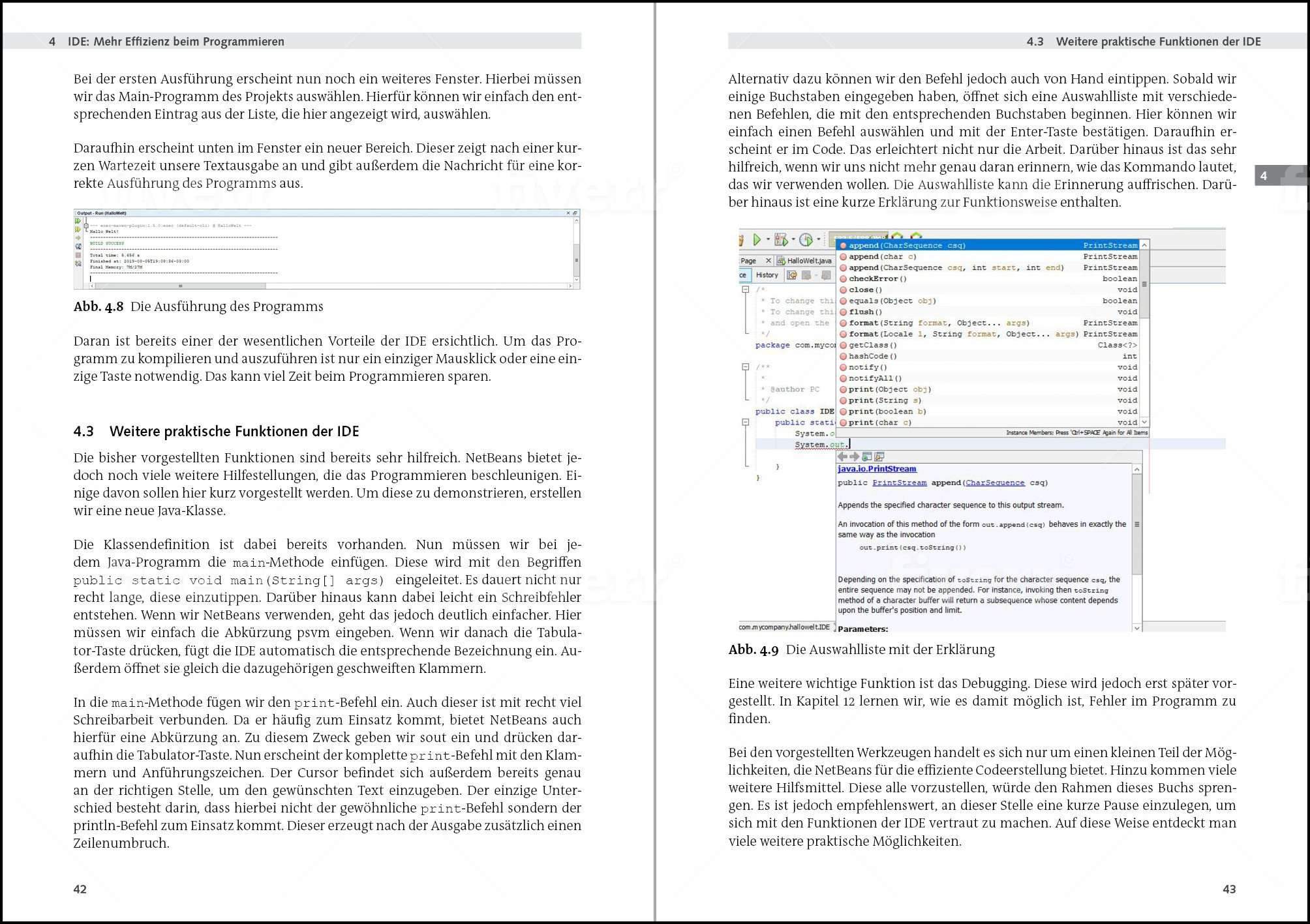Collapse the exec-maven-plugin node in Output window
The height and width of the screenshot is (924, 1310).
[x=86, y=226]
